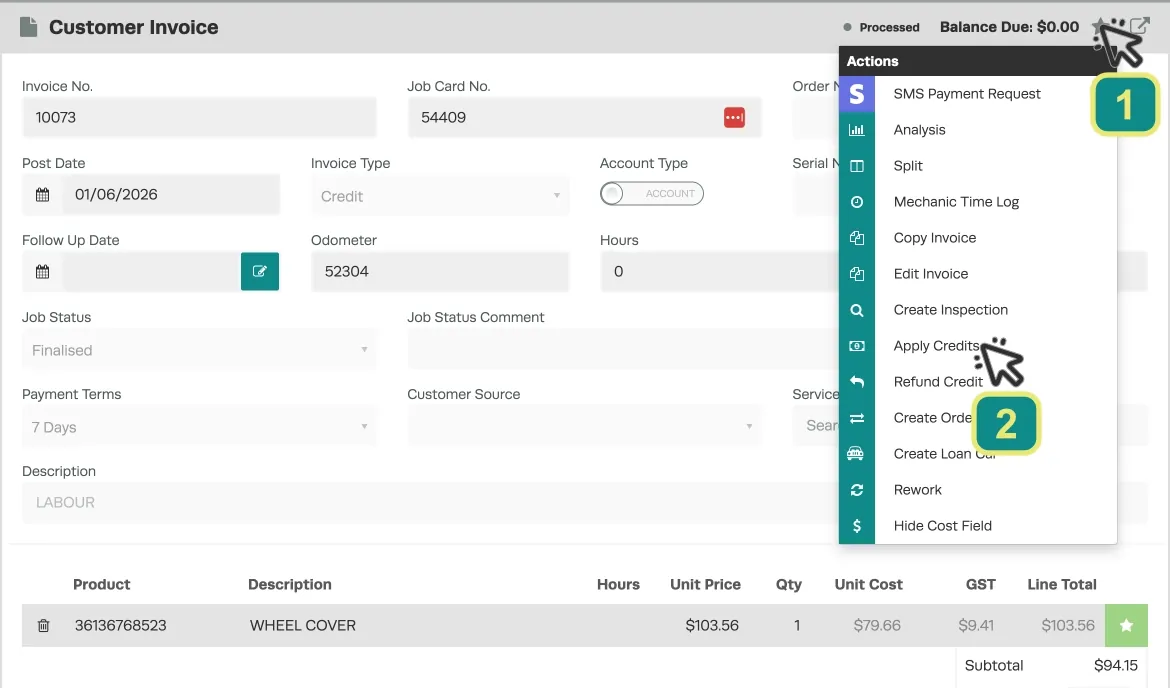Click the Job Card No. field 54409
This screenshot has width=1170, height=688.
coord(584,117)
